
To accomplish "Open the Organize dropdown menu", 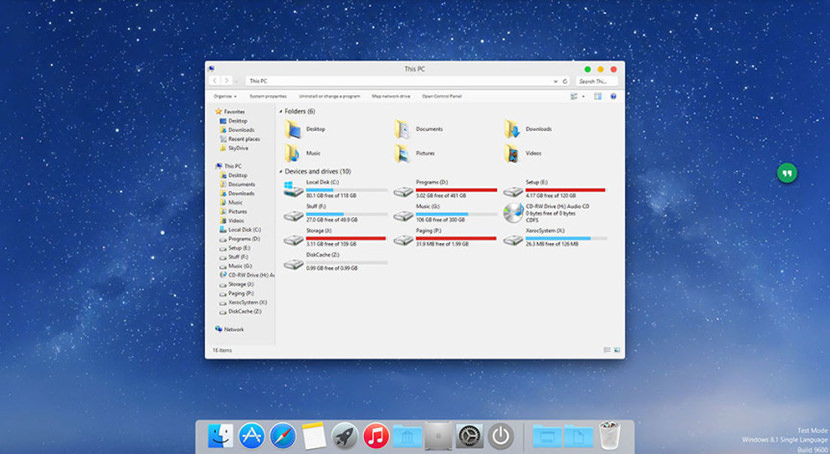I will (x=225, y=96).
